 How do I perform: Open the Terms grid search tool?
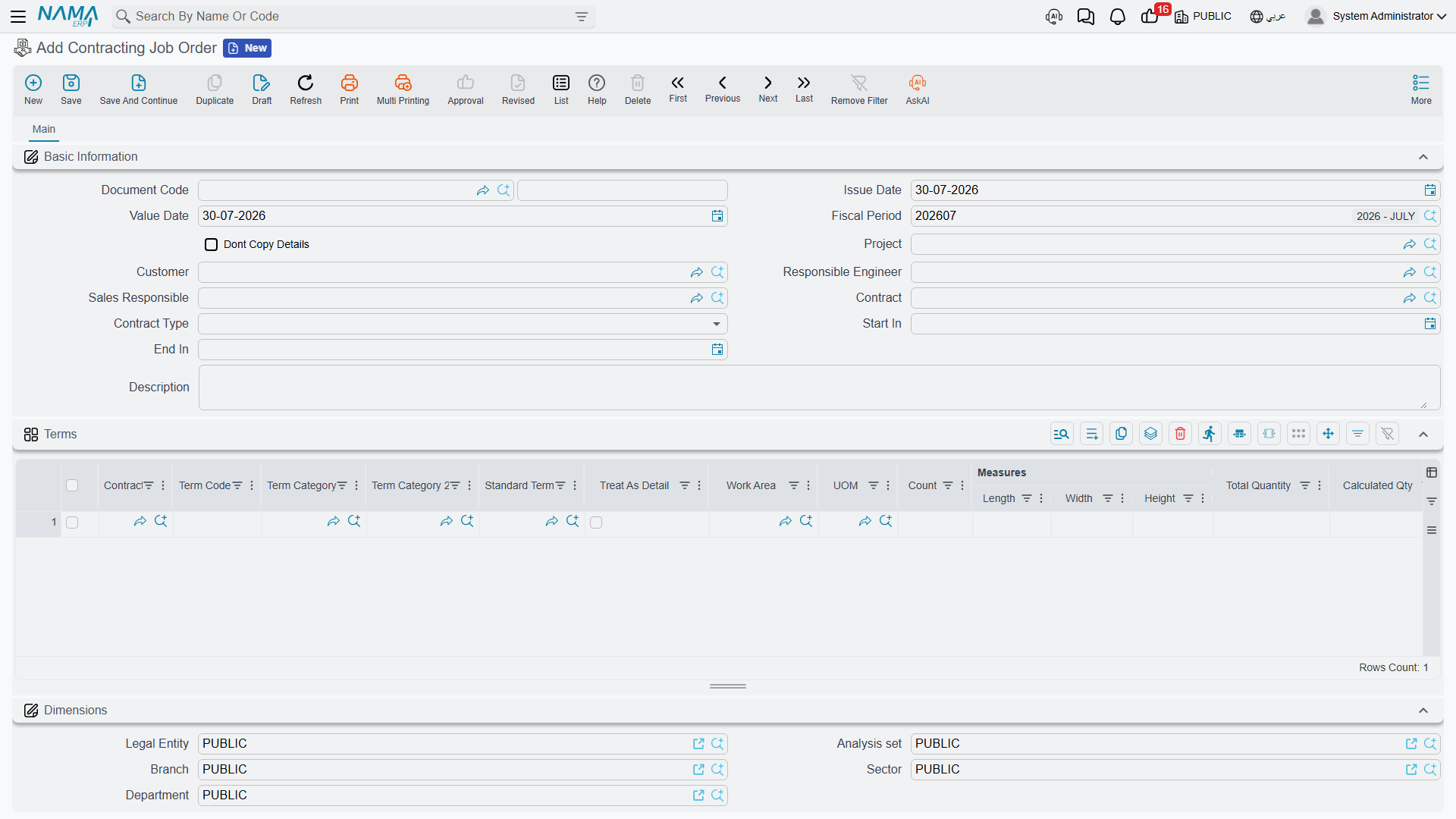pyautogui.click(x=1062, y=434)
